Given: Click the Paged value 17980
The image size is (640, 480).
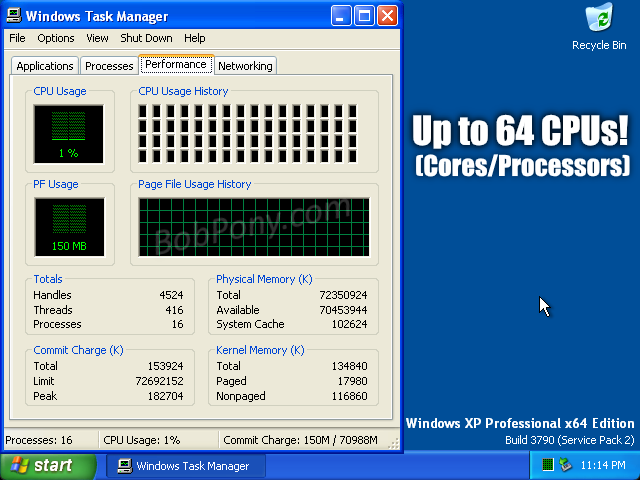Looking at the screenshot, I should 352,381.
